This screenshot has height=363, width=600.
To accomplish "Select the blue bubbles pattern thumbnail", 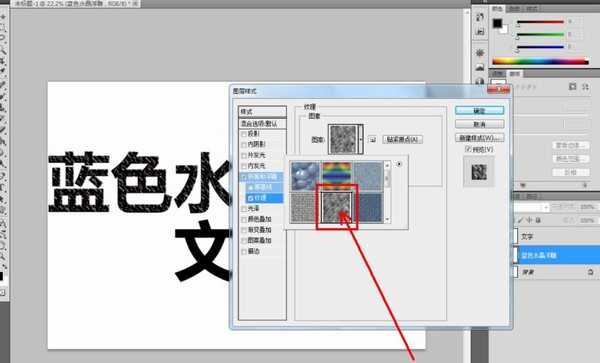I will (305, 176).
